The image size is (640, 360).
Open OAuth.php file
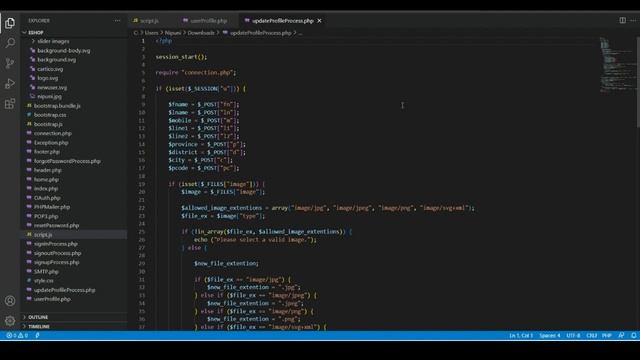47,198
